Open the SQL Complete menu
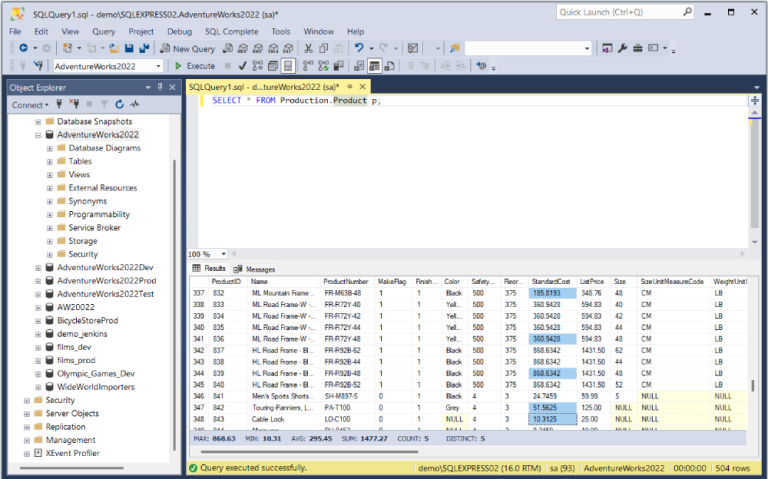The image size is (768, 479). [x=232, y=31]
